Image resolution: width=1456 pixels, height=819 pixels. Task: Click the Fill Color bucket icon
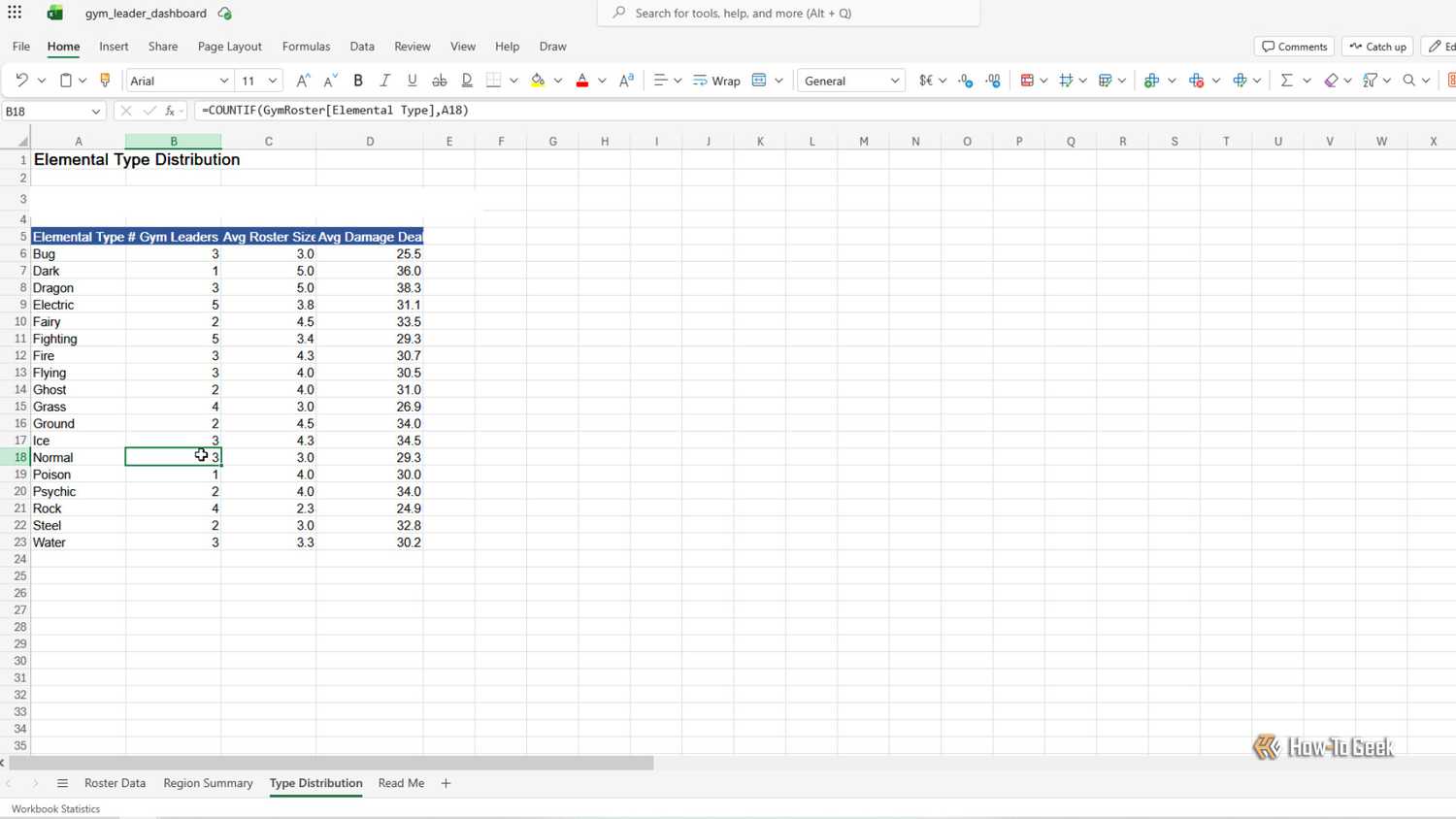point(538,81)
